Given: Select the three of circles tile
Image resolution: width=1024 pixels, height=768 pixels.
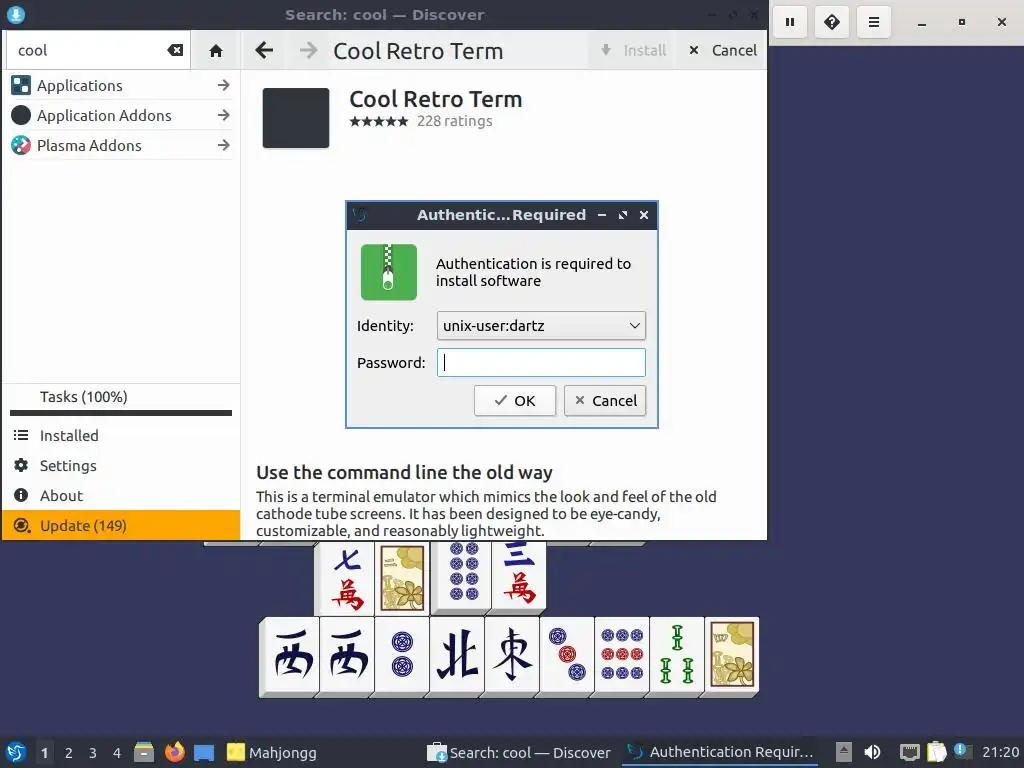Looking at the screenshot, I should [567, 655].
